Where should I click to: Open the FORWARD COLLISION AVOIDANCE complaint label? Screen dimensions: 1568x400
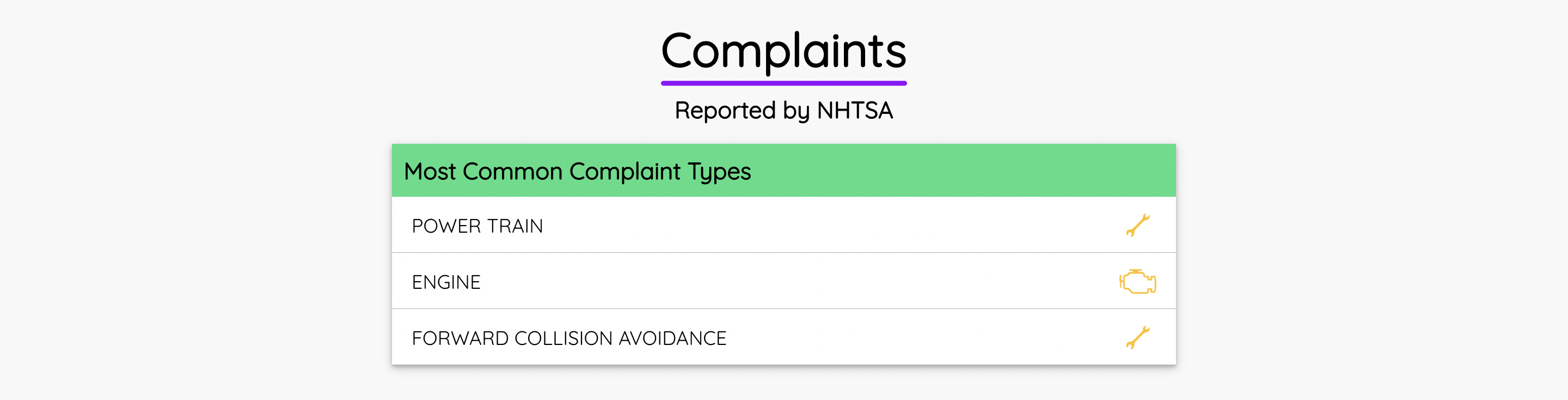569,338
